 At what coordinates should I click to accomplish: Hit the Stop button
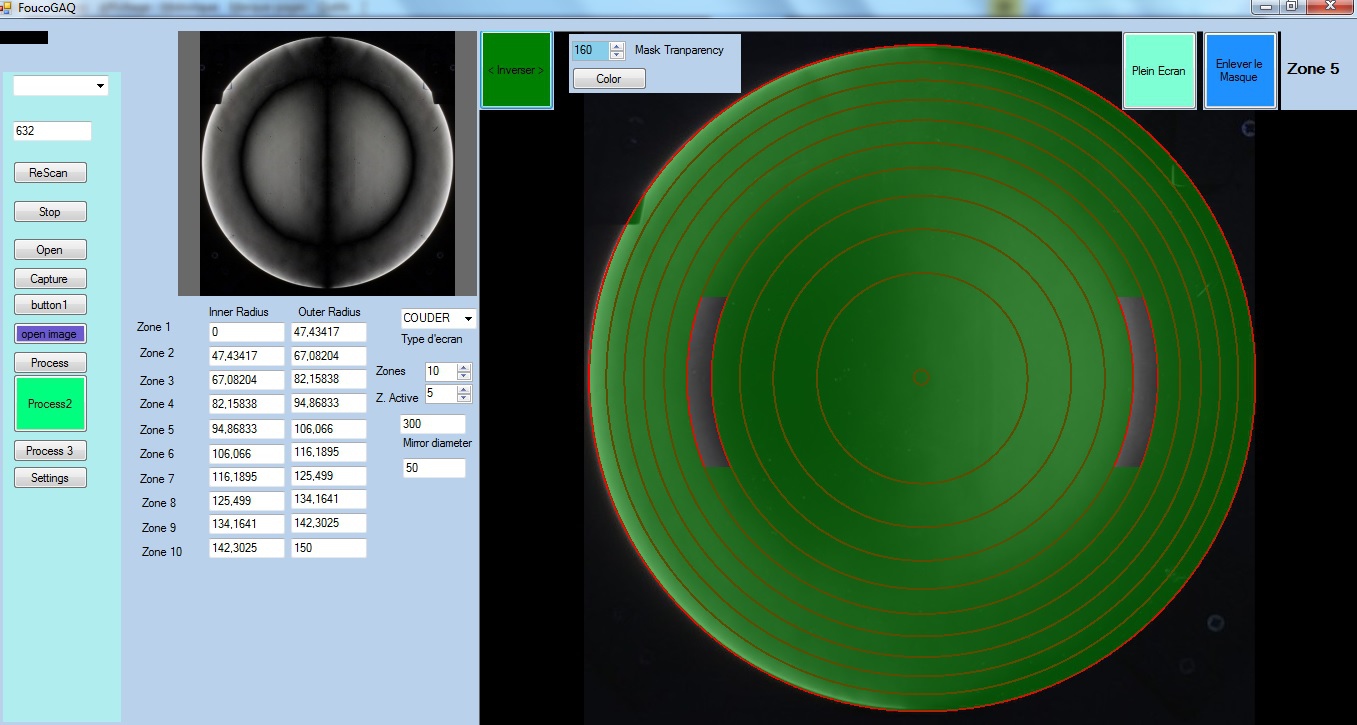tap(50, 212)
